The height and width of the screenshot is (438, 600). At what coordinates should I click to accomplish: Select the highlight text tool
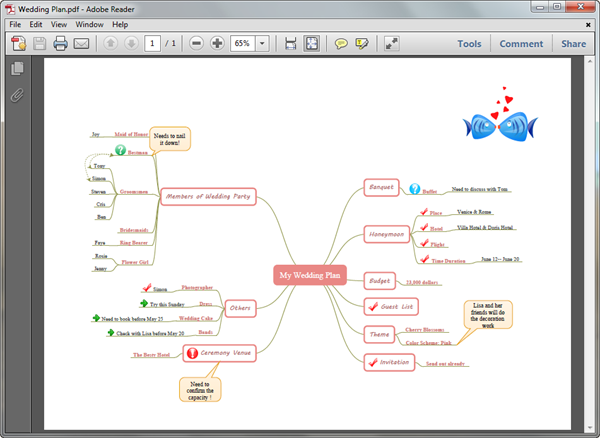tap(362, 44)
